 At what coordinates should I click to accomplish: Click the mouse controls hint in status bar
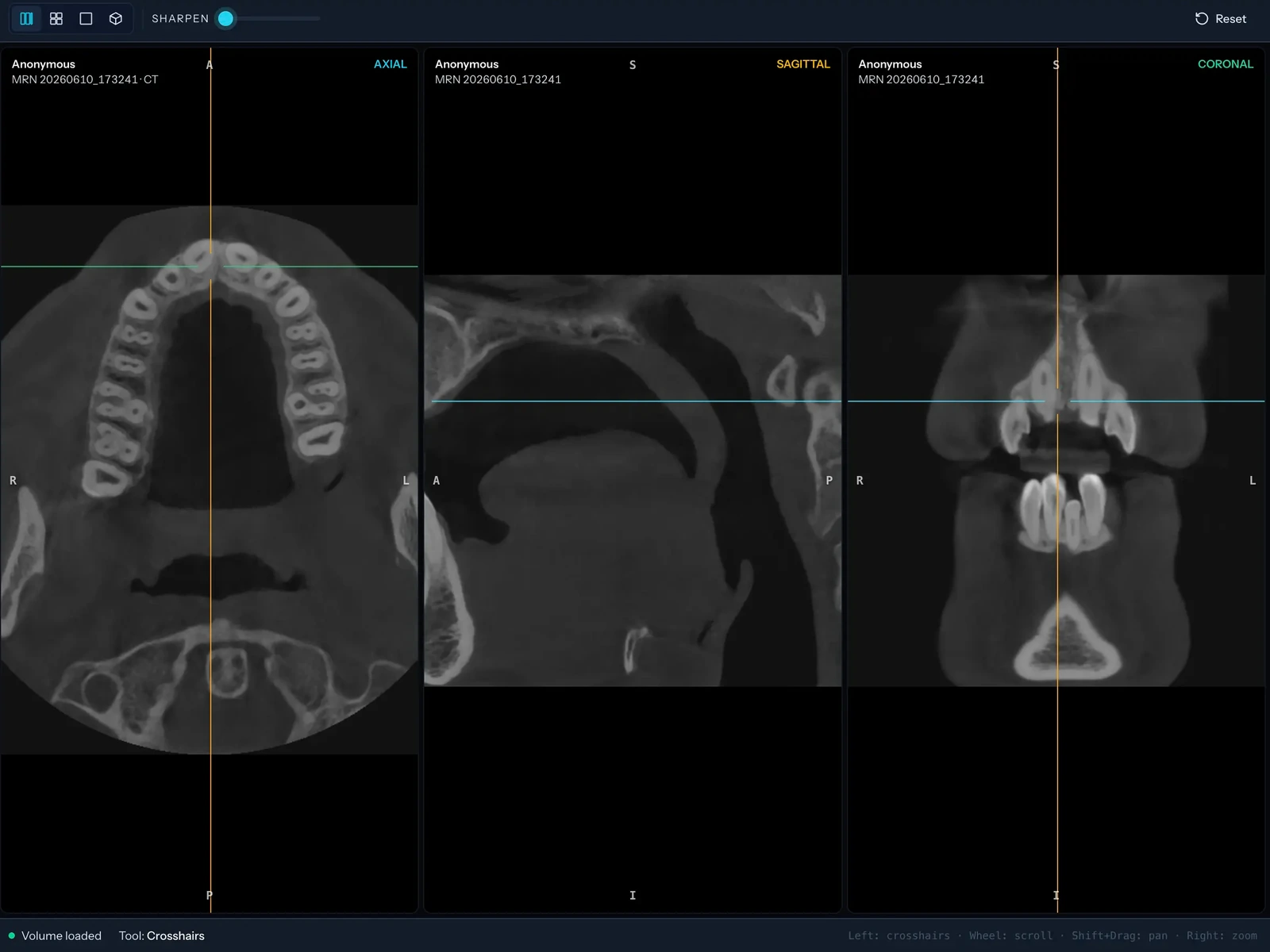click(1053, 936)
